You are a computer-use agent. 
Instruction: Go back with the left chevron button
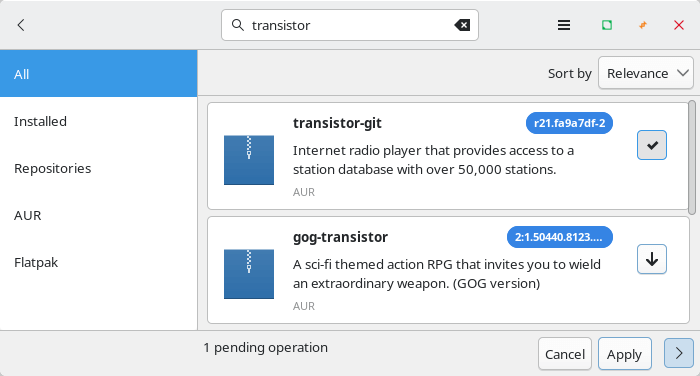(x=21, y=25)
